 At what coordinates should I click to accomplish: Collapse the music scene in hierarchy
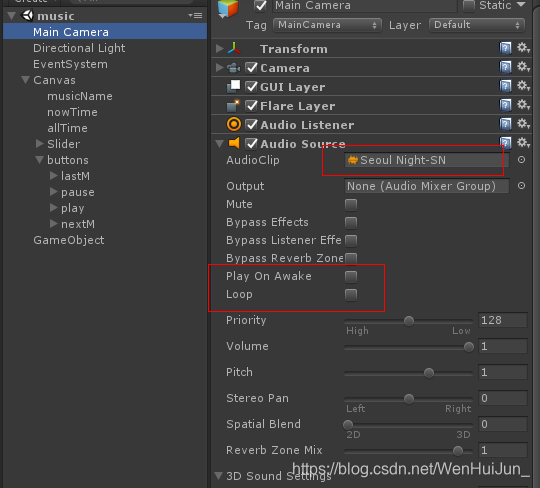(x=12, y=16)
